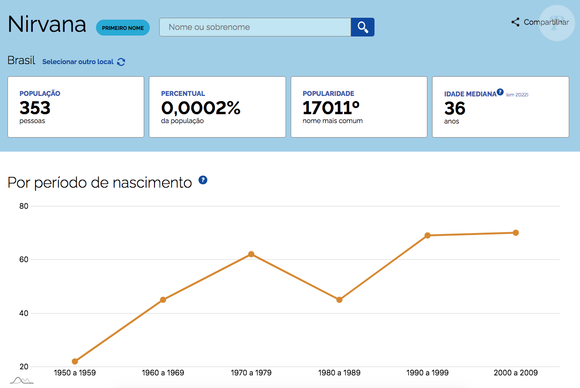Click the round watermark logo in top right corner

(557, 23)
